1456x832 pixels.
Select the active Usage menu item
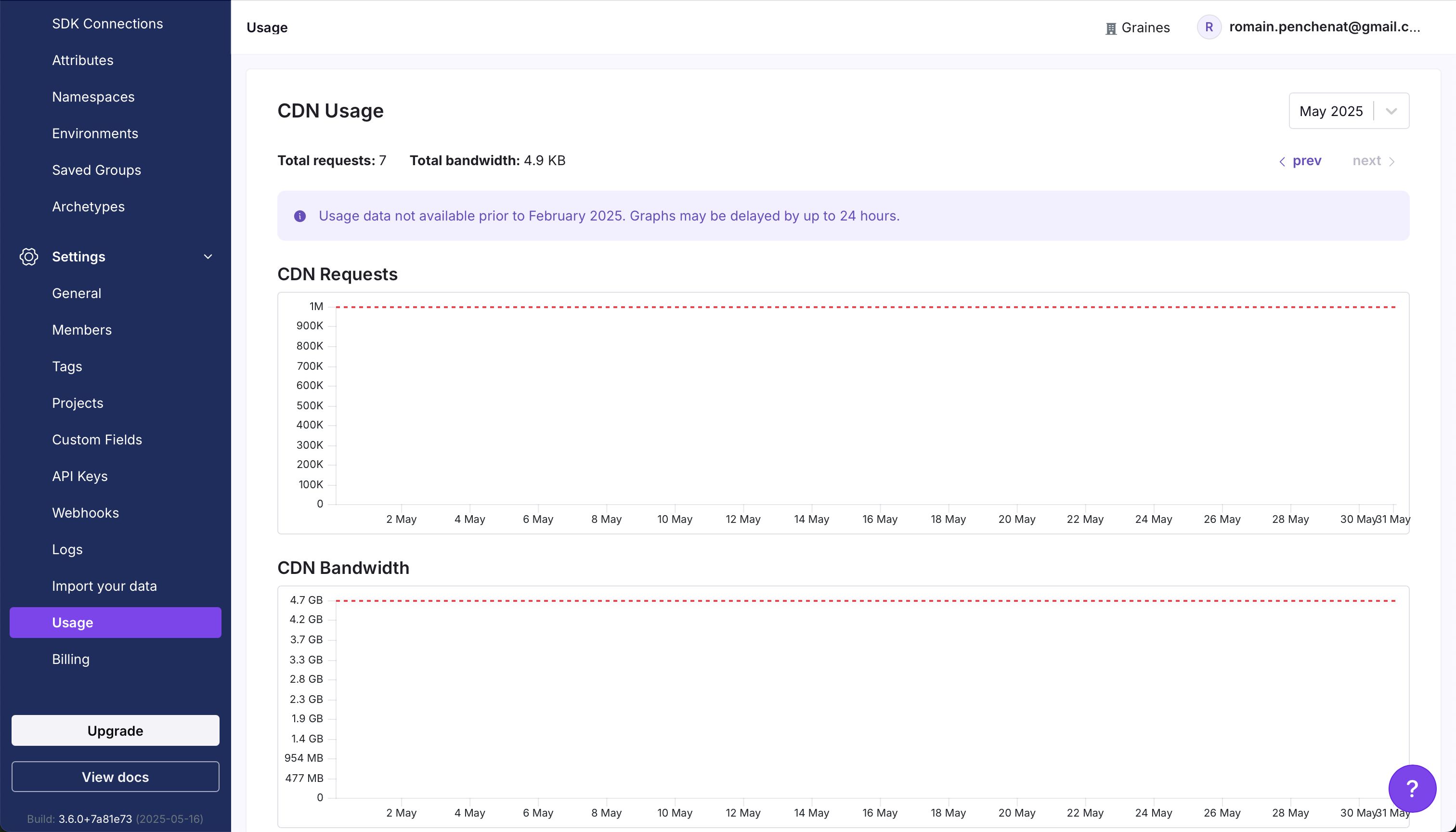116,622
